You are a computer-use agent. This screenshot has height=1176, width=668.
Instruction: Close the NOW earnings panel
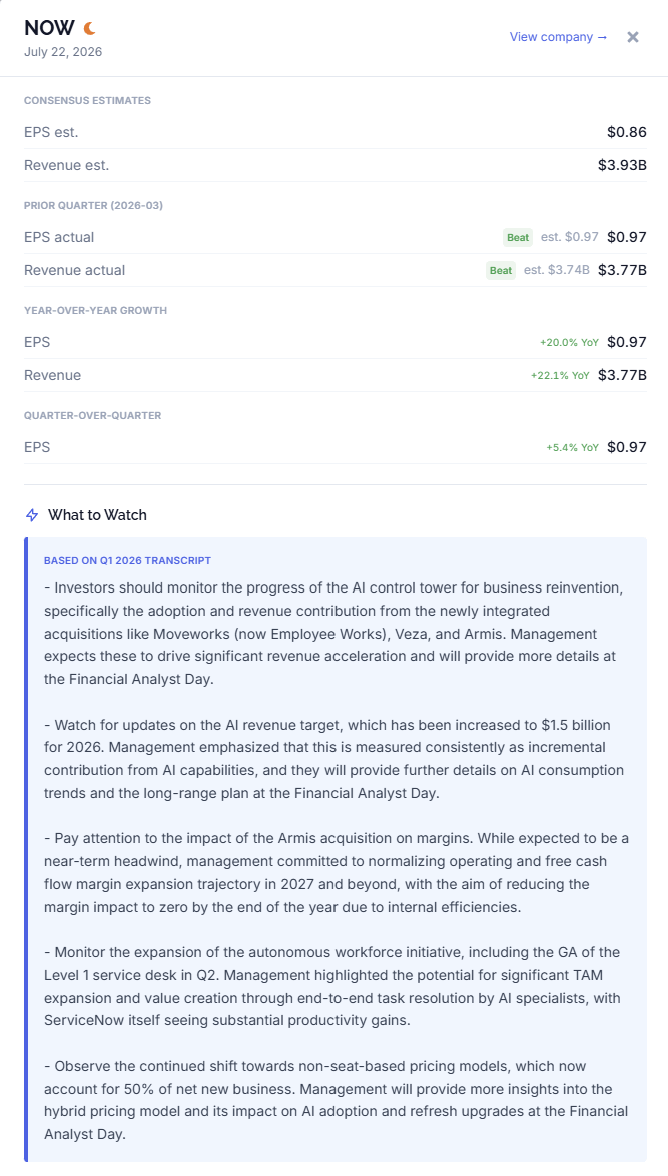pos(633,37)
